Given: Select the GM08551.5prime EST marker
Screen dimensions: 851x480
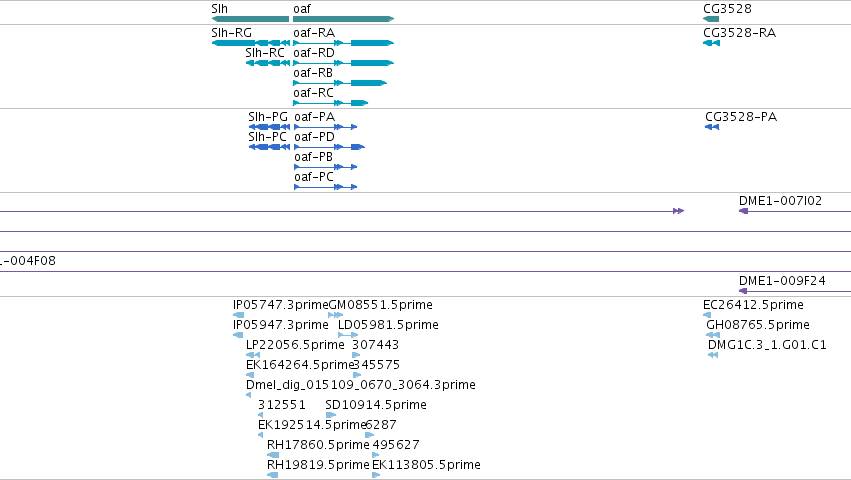Looking at the screenshot, I should [336, 315].
